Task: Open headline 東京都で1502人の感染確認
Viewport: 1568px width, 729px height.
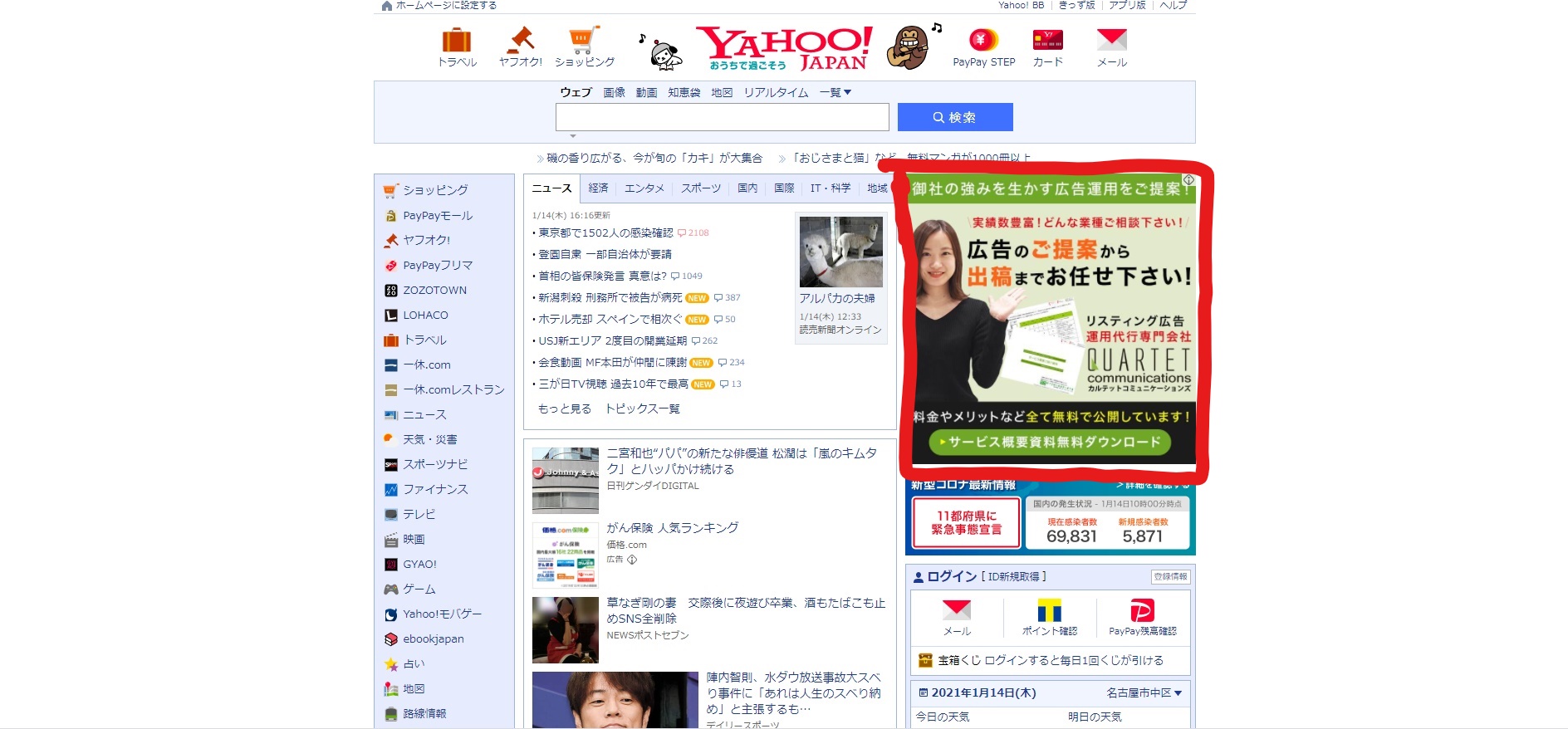Action: coord(605,233)
